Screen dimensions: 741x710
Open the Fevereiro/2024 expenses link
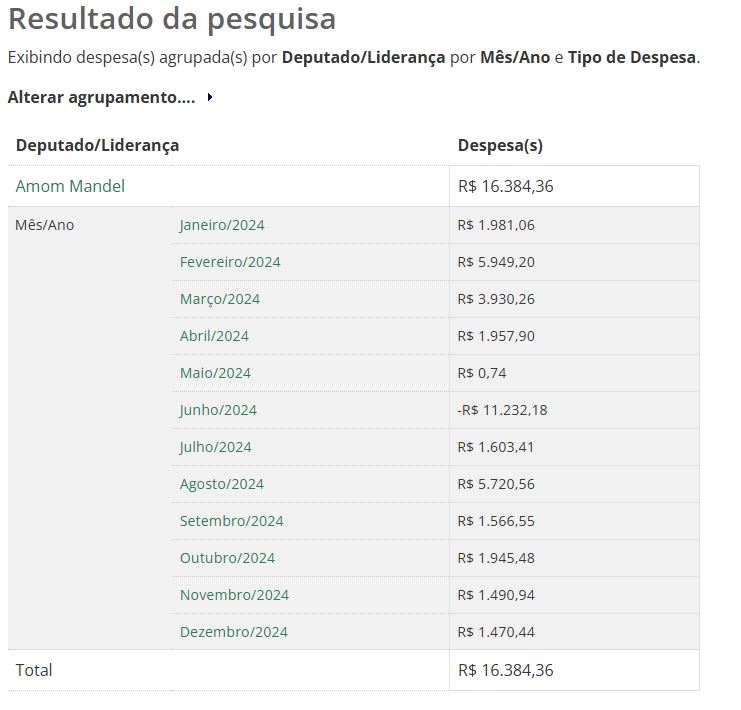tap(230, 262)
